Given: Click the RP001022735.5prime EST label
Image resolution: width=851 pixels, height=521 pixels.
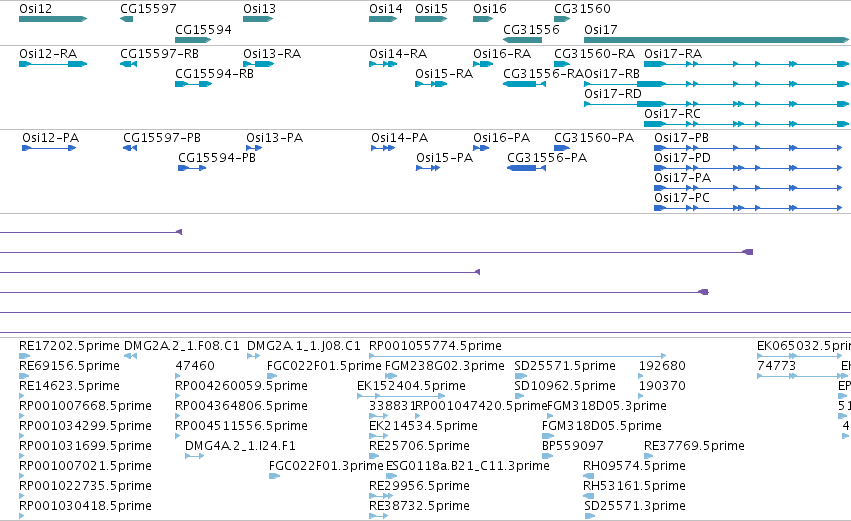Looking at the screenshot, I should point(85,486).
